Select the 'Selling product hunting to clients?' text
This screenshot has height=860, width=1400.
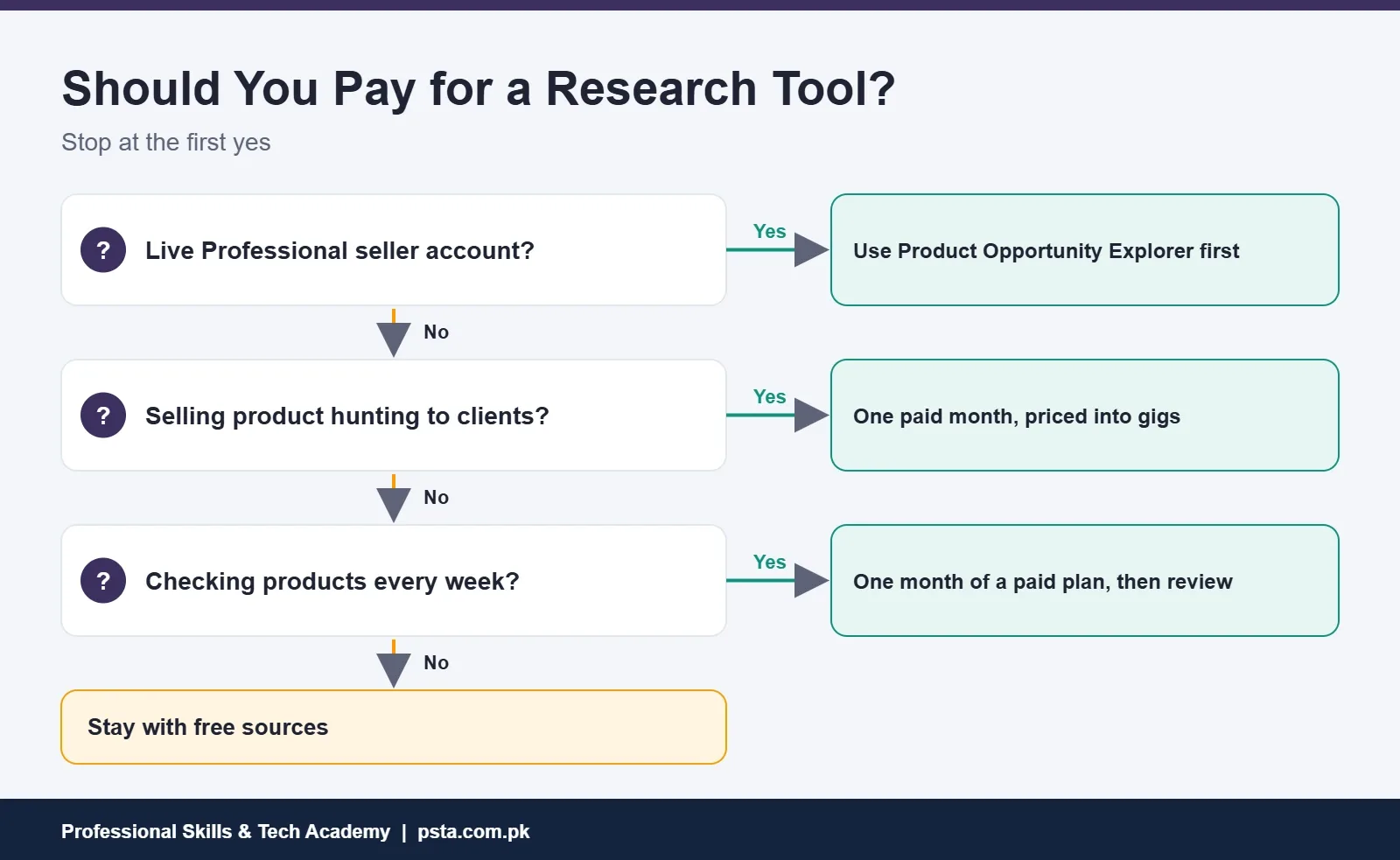click(x=347, y=416)
